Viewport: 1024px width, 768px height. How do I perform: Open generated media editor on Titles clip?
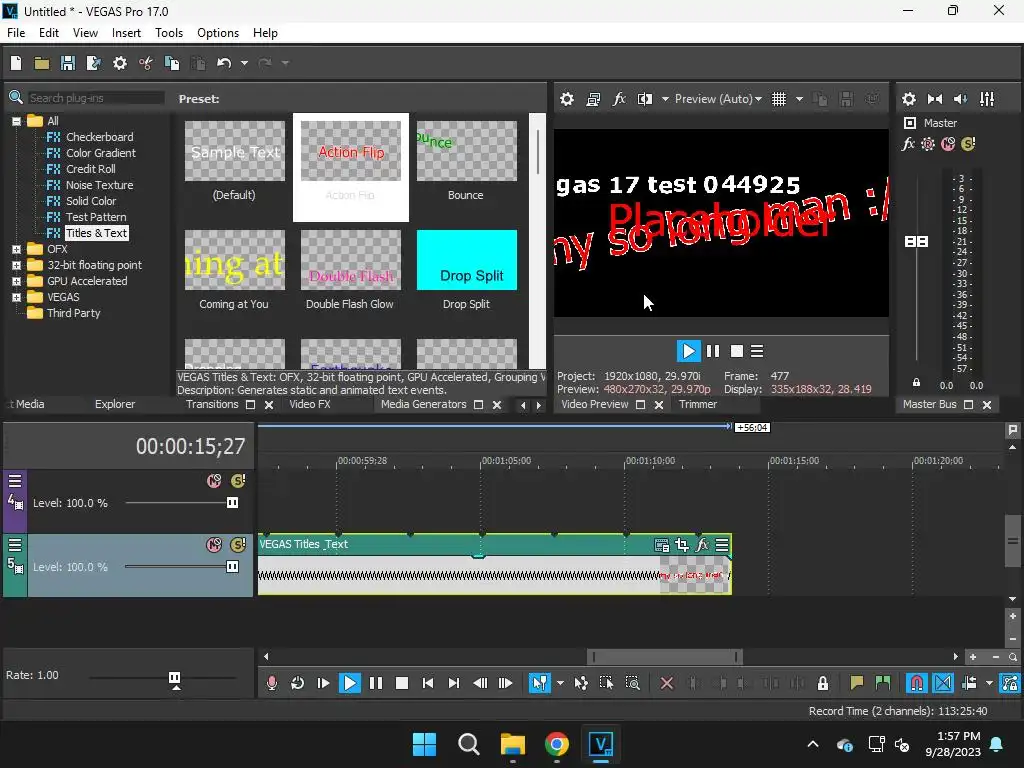pos(662,545)
